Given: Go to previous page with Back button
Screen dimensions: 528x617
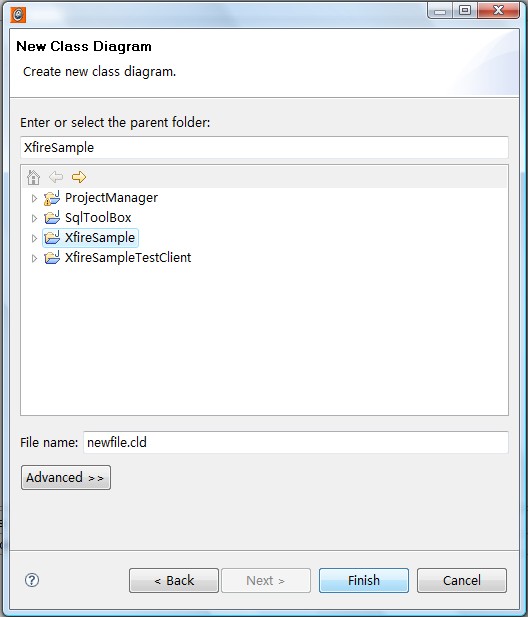Looking at the screenshot, I should click(174, 580).
